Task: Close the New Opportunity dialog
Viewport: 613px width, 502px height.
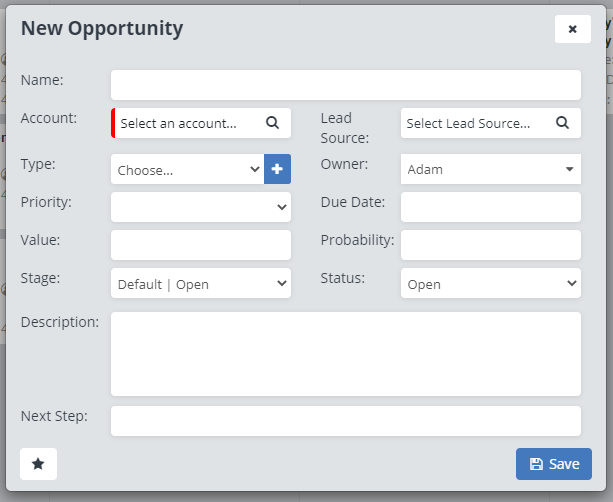Action: tap(572, 29)
